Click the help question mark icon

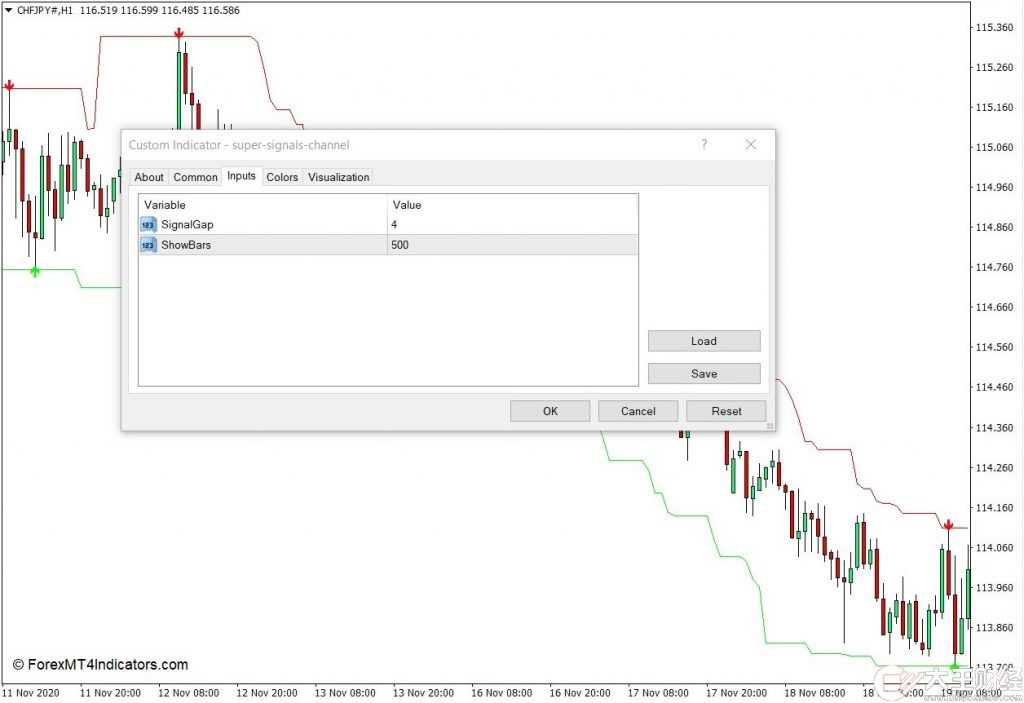coord(704,144)
